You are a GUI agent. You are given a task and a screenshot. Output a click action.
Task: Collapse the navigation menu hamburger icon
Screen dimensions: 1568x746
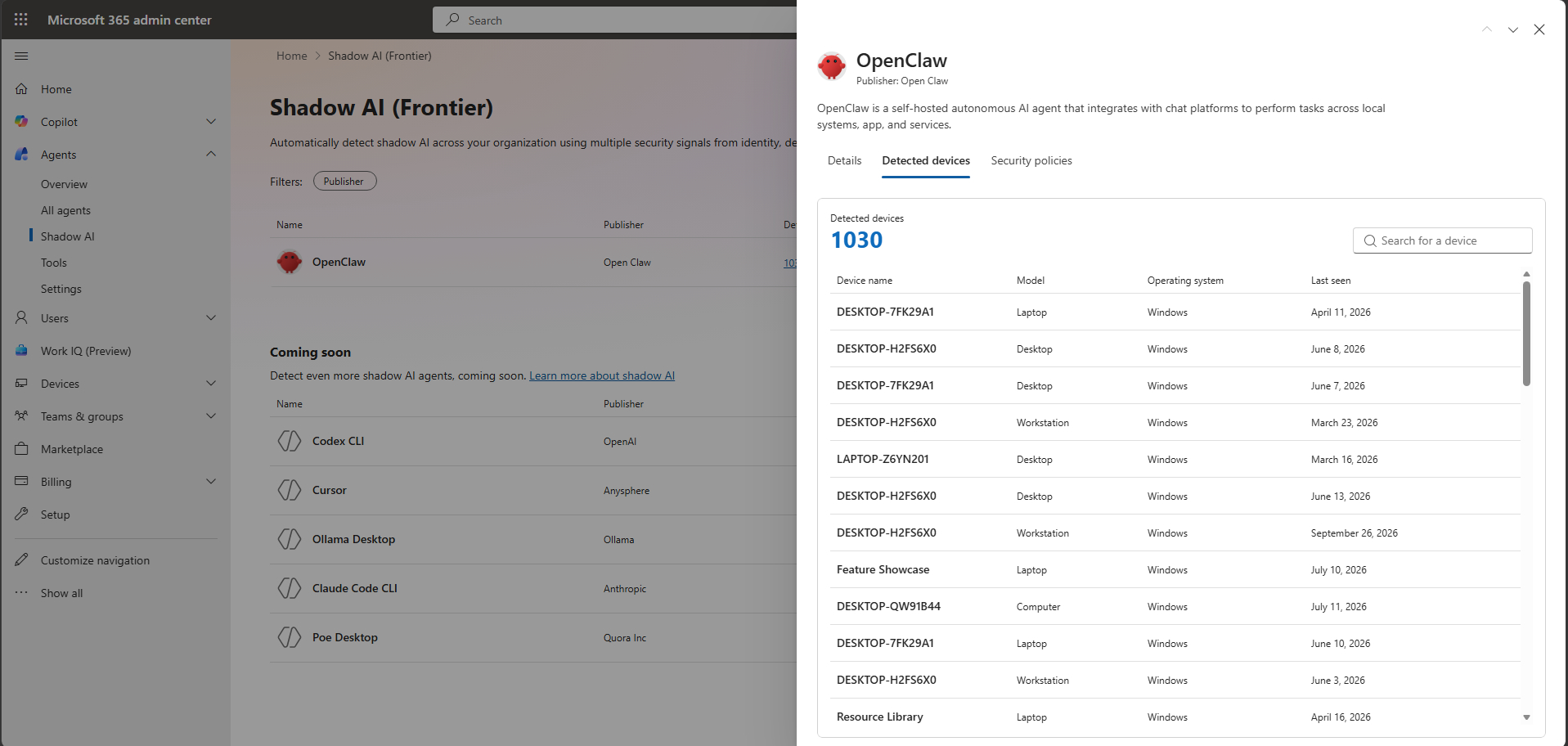[x=21, y=56]
